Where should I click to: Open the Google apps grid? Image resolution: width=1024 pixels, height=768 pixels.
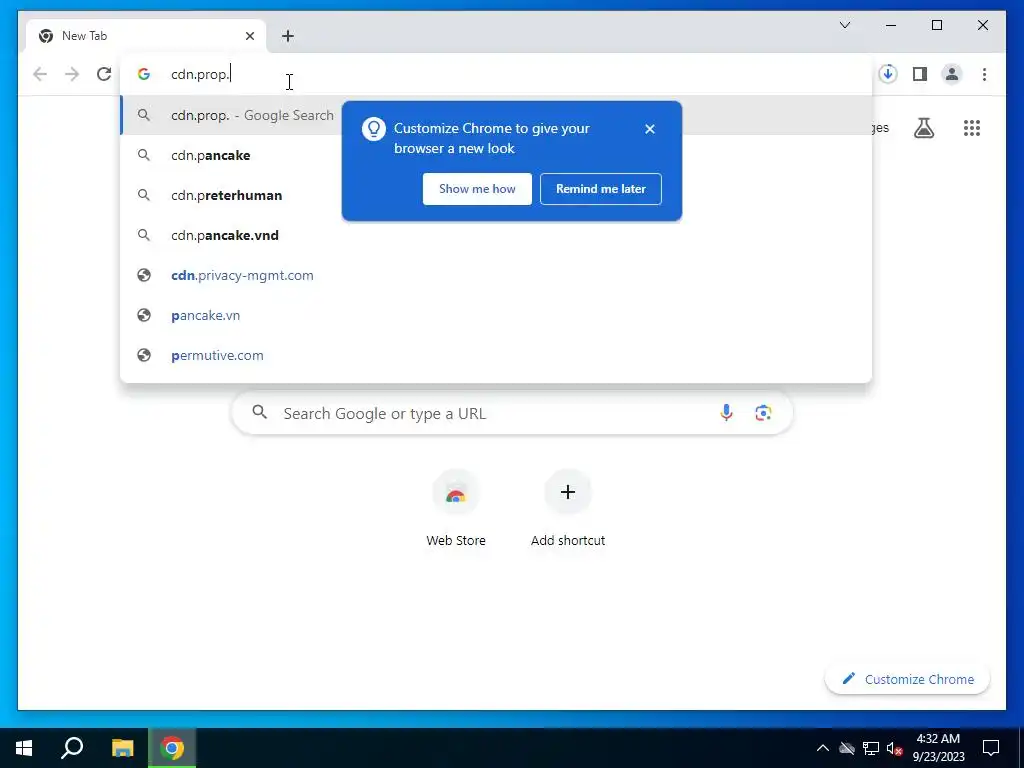(972, 128)
